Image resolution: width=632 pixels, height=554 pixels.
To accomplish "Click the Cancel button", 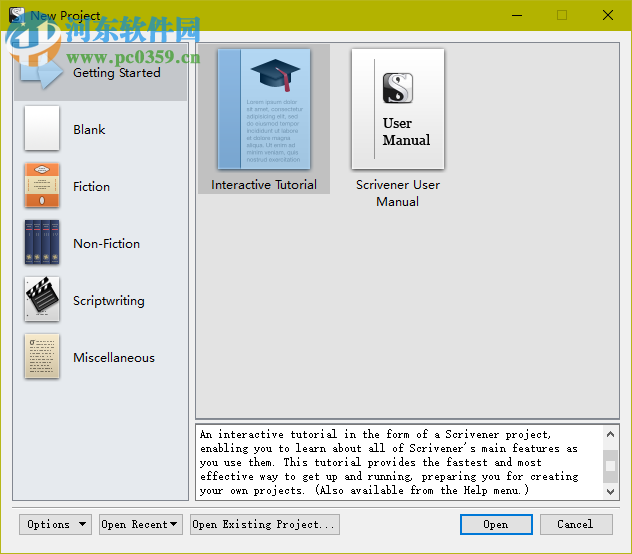I will pos(576,524).
